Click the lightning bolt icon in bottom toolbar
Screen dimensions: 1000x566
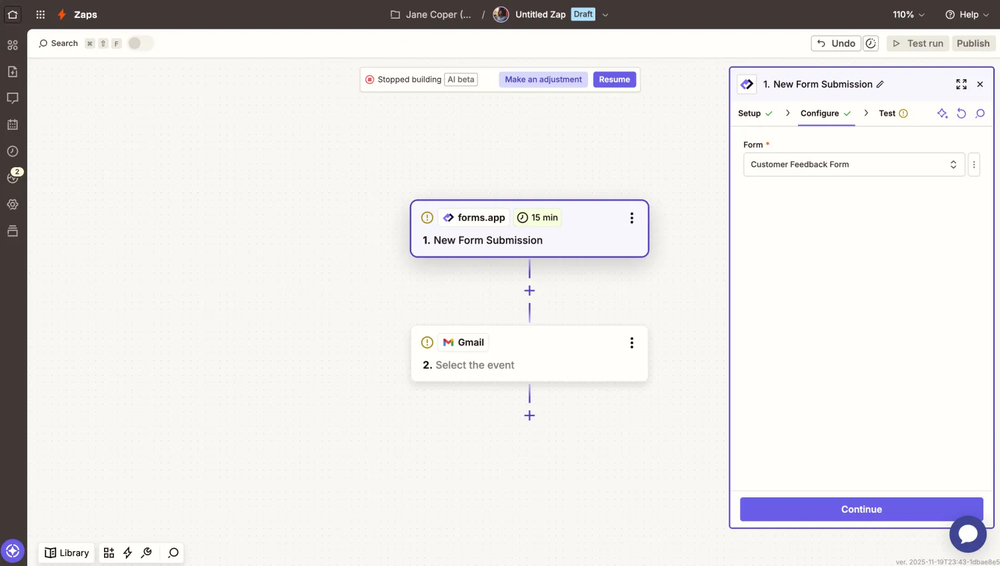[128, 553]
